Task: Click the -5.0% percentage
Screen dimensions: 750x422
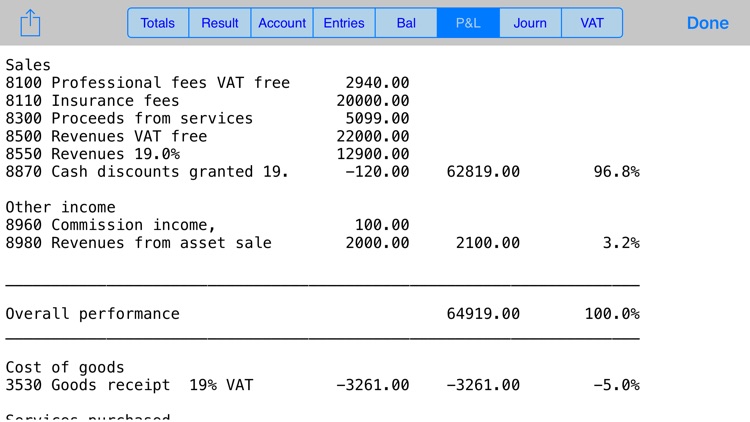Action: click(x=617, y=385)
